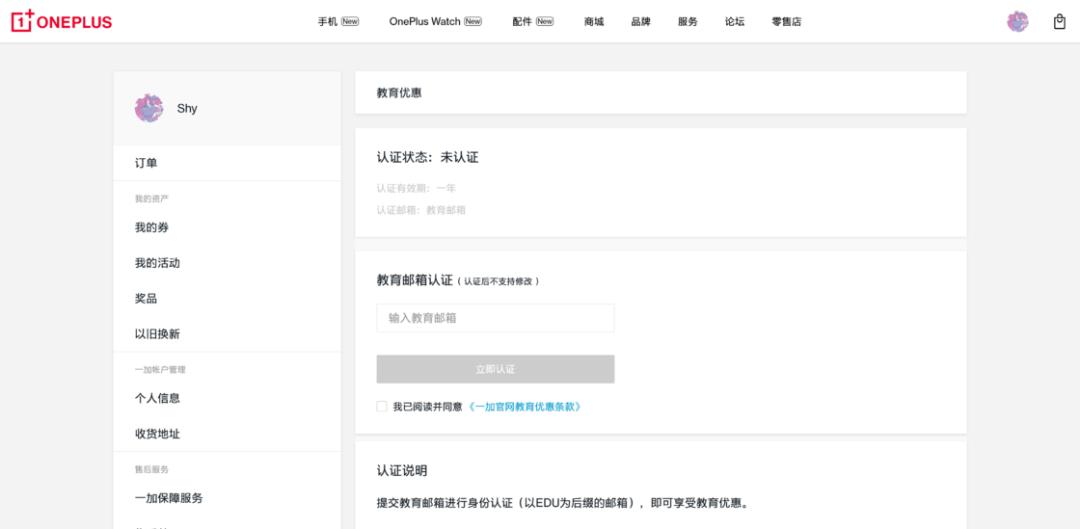
Task: Click the Shy profile avatar in sidebar
Action: click(x=149, y=108)
